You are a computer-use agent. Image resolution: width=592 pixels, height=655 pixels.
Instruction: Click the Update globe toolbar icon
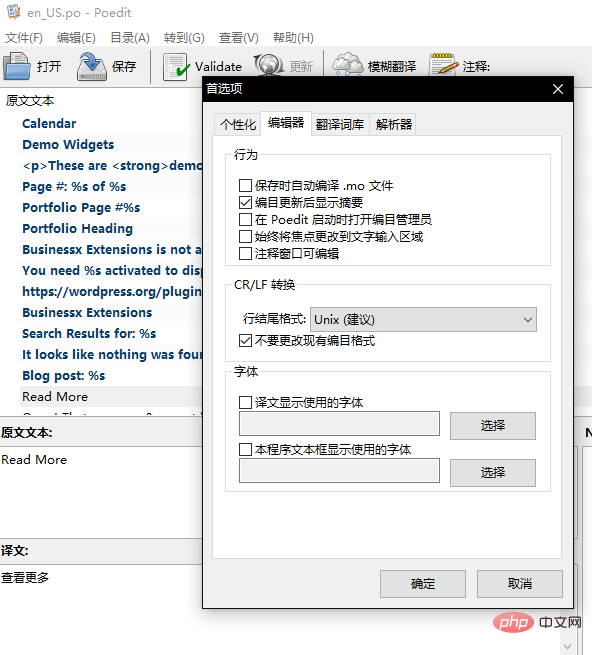coord(269,65)
